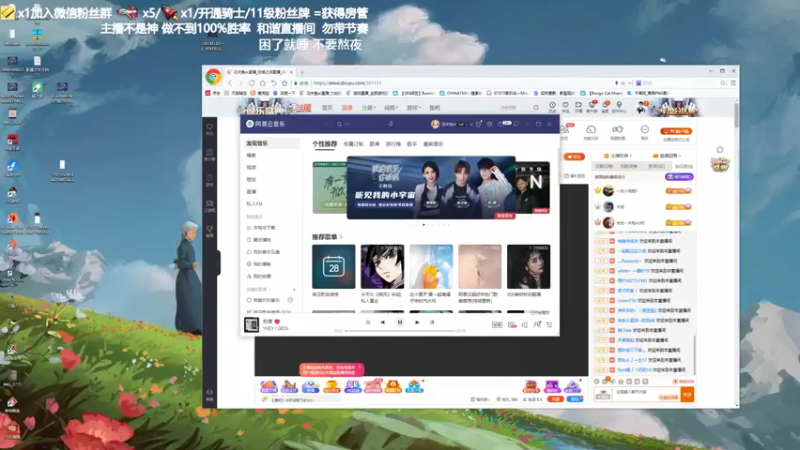The width and height of the screenshot is (800, 450).
Task: Collapse the created playlists section header
Action: 257,289
